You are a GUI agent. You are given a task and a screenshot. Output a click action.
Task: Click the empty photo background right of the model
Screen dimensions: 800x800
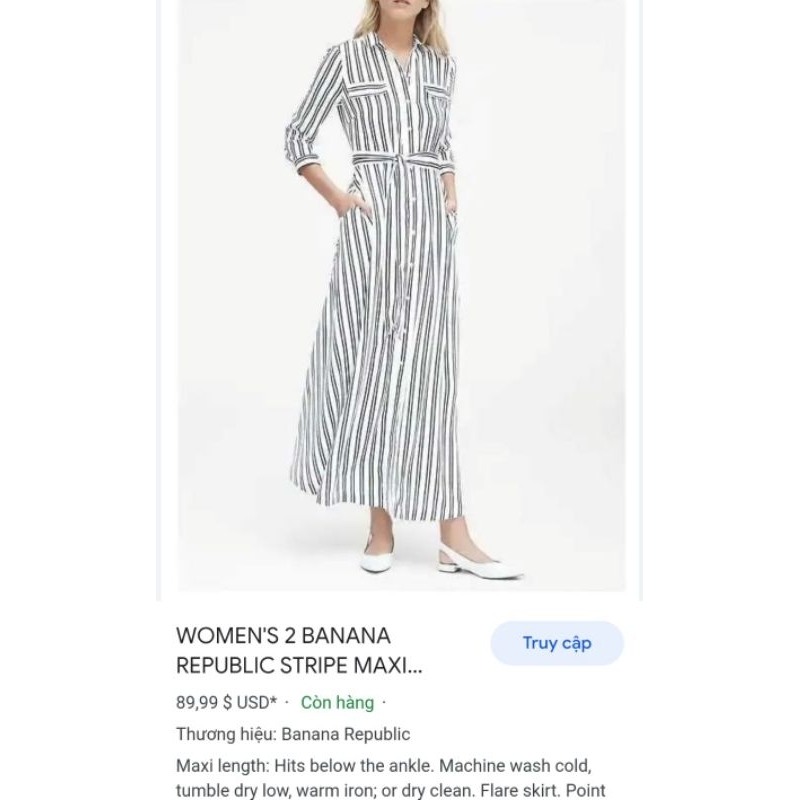pyautogui.click(x=560, y=300)
